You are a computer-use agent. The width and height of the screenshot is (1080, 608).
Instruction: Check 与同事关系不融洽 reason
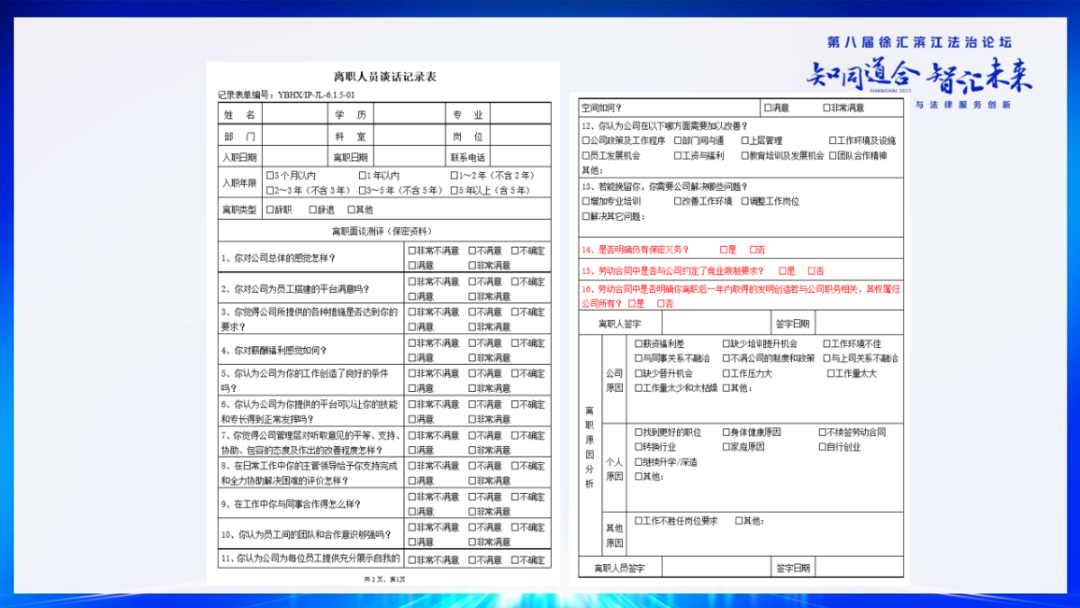(638, 358)
